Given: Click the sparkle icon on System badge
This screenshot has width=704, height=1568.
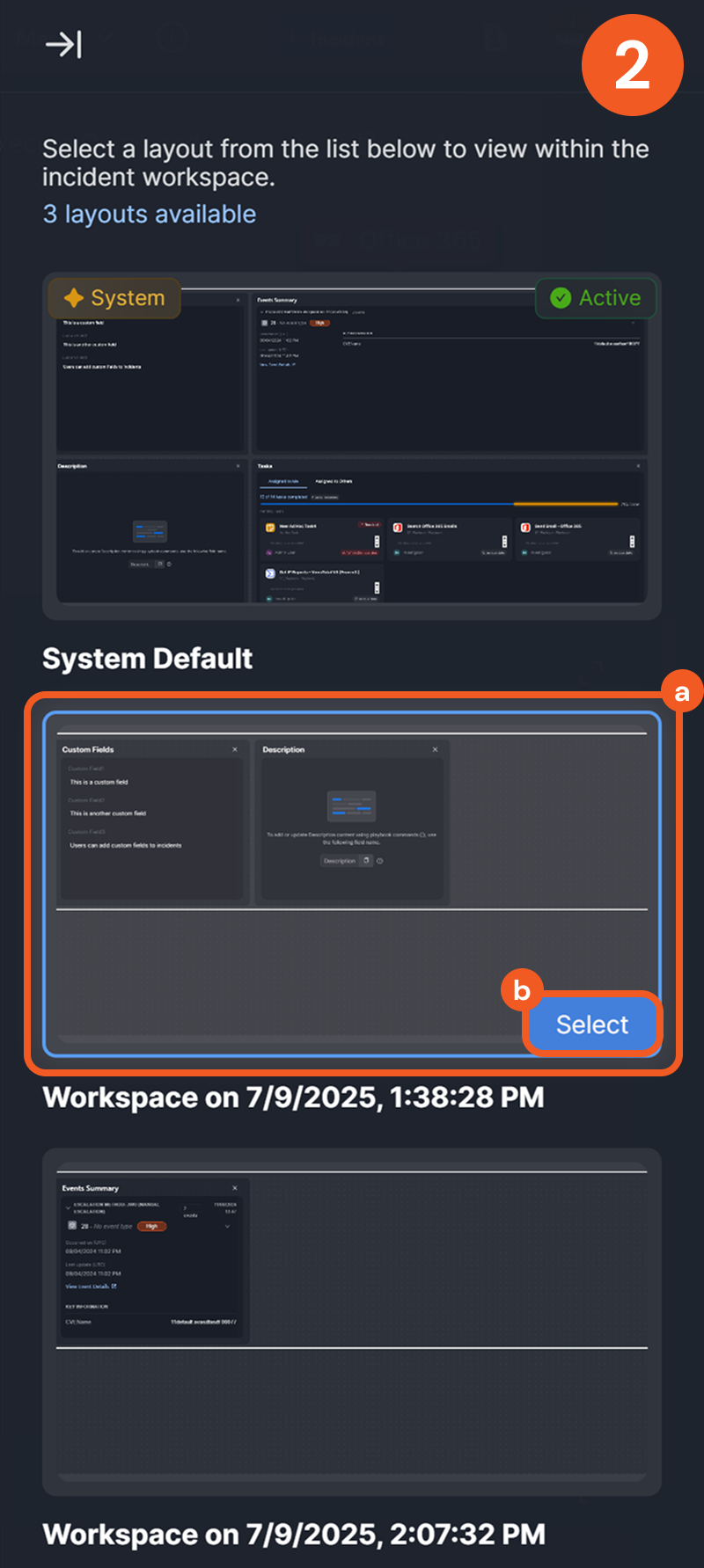Looking at the screenshot, I should pyautogui.click(x=74, y=298).
